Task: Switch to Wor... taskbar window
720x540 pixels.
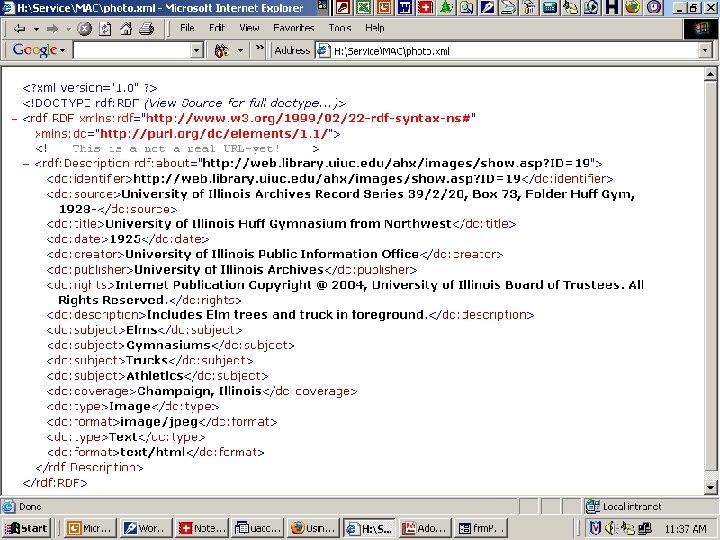Action: pos(146,529)
